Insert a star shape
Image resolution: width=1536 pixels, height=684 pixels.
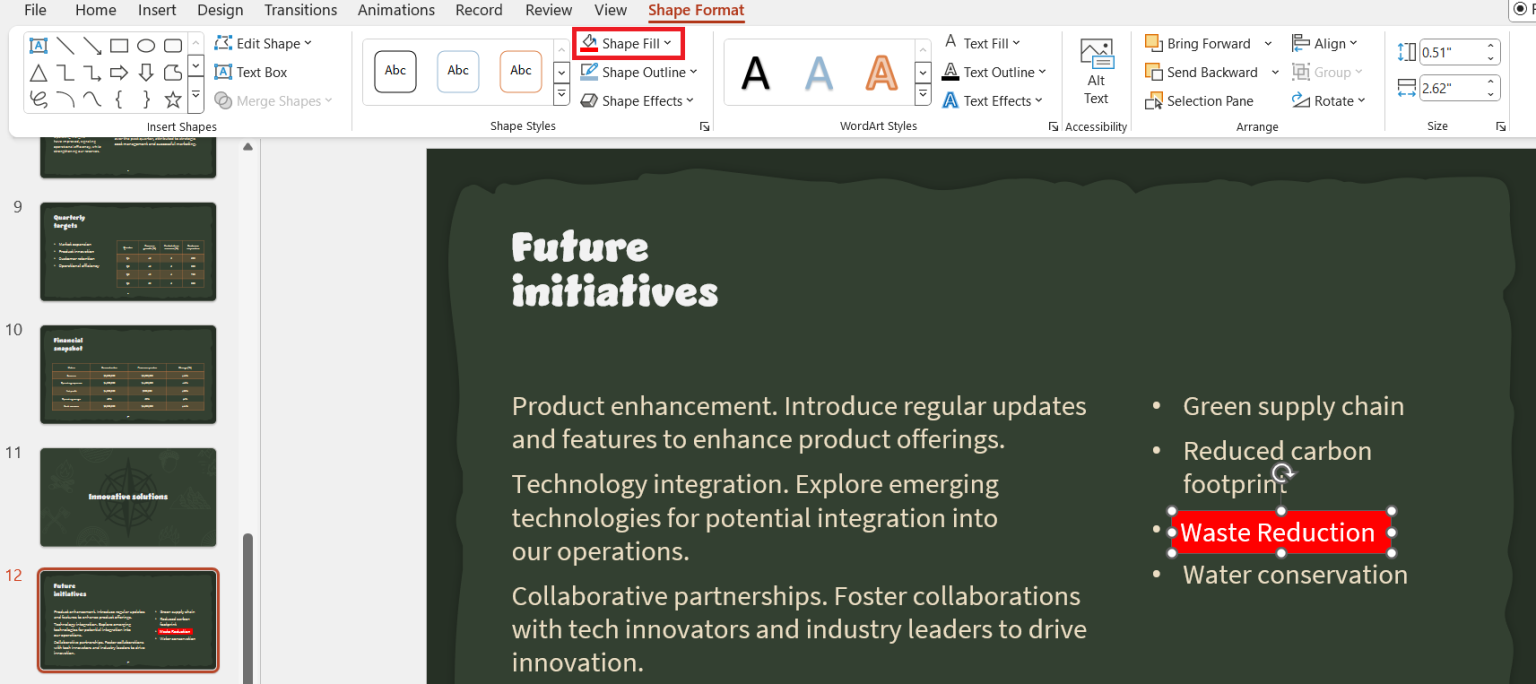tap(173, 99)
